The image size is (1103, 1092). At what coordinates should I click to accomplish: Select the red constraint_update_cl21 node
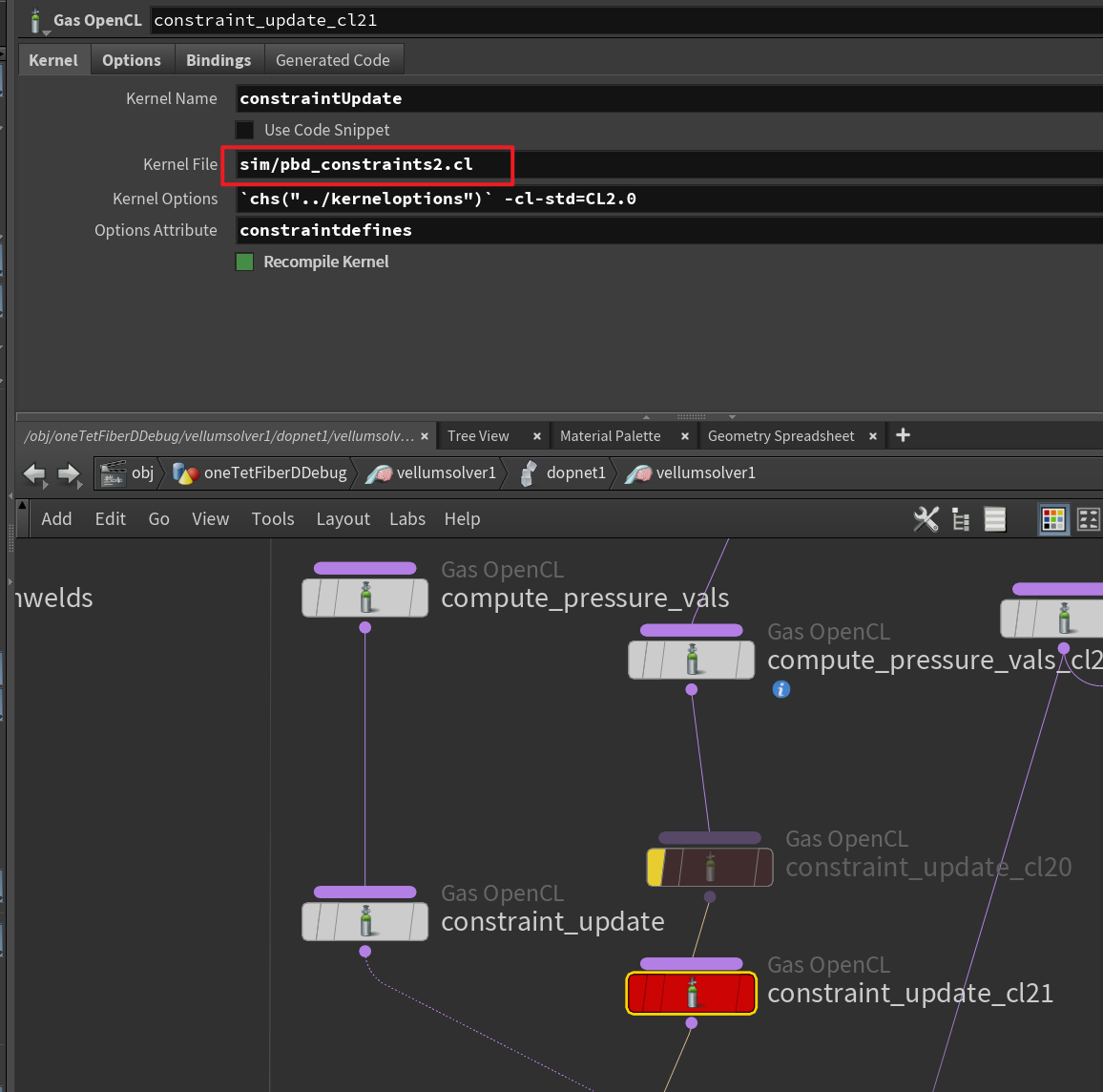coord(691,994)
